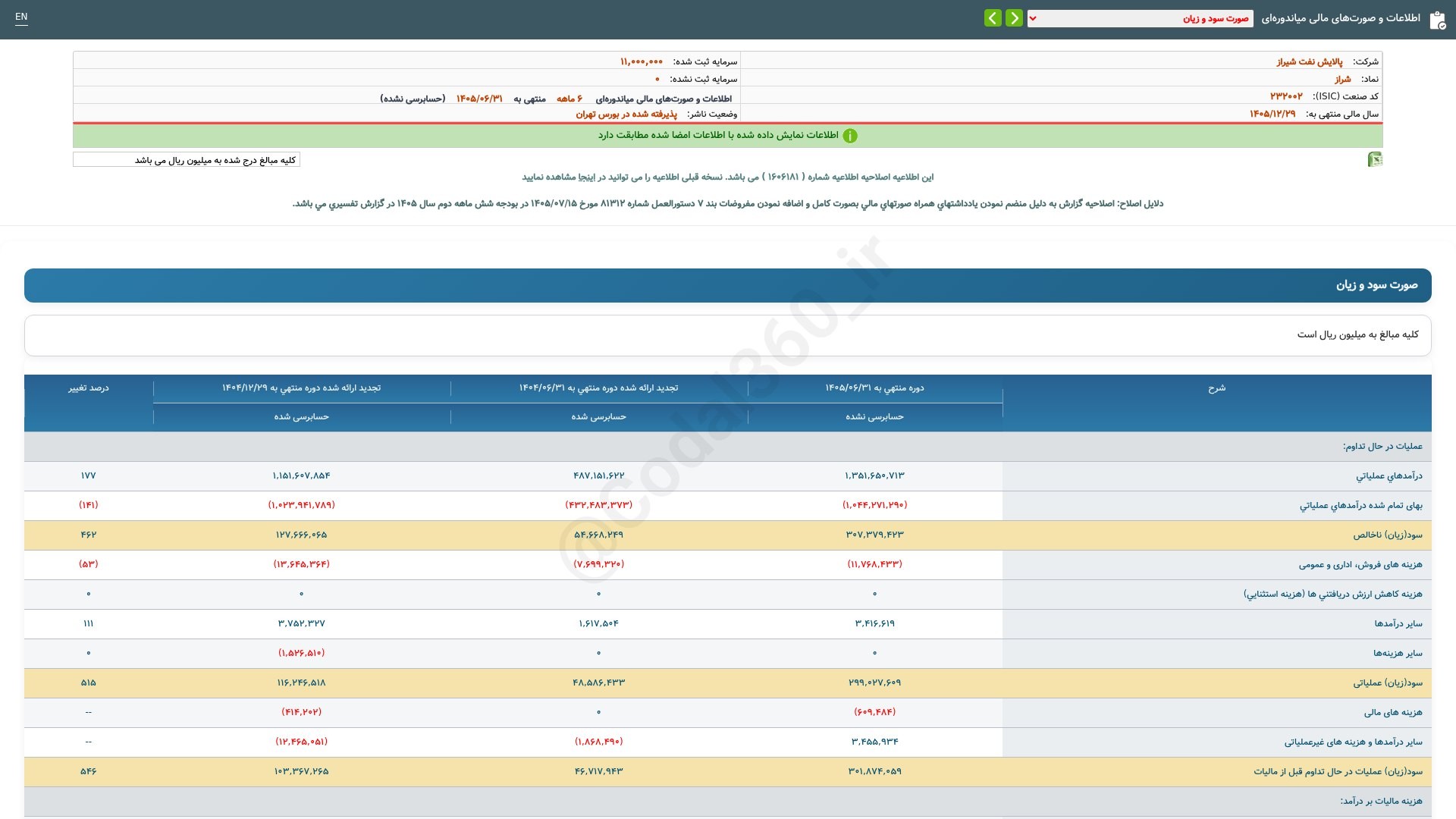Click revenue value ۱,۱۵۱,۶۰۷,۸۵۴

pyautogui.click(x=301, y=475)
